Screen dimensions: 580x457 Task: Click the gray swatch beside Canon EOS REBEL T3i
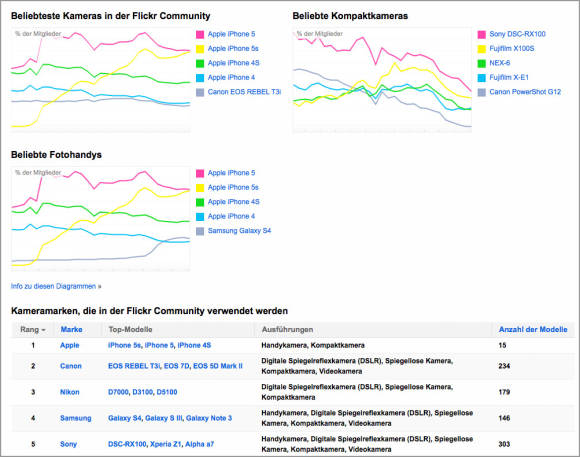pyautogui.click(x=200, y=92)
